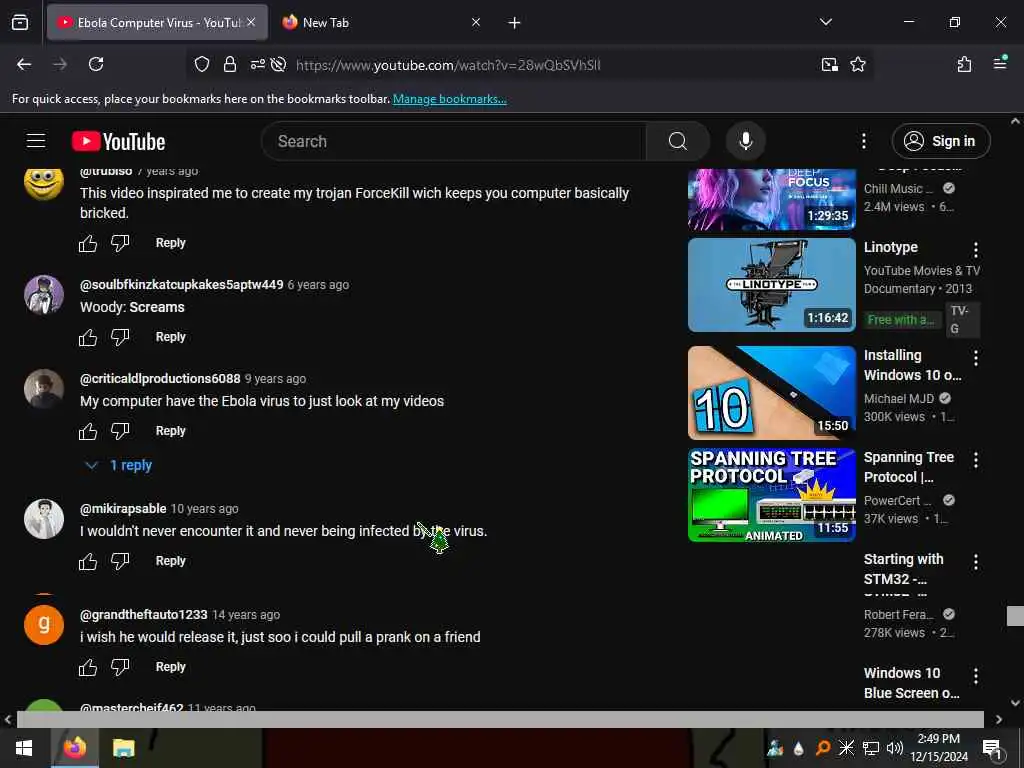Screen dimensions: 1024x768
Task: Open the YouTube hamburger guide menu
Action: (36, 141)
